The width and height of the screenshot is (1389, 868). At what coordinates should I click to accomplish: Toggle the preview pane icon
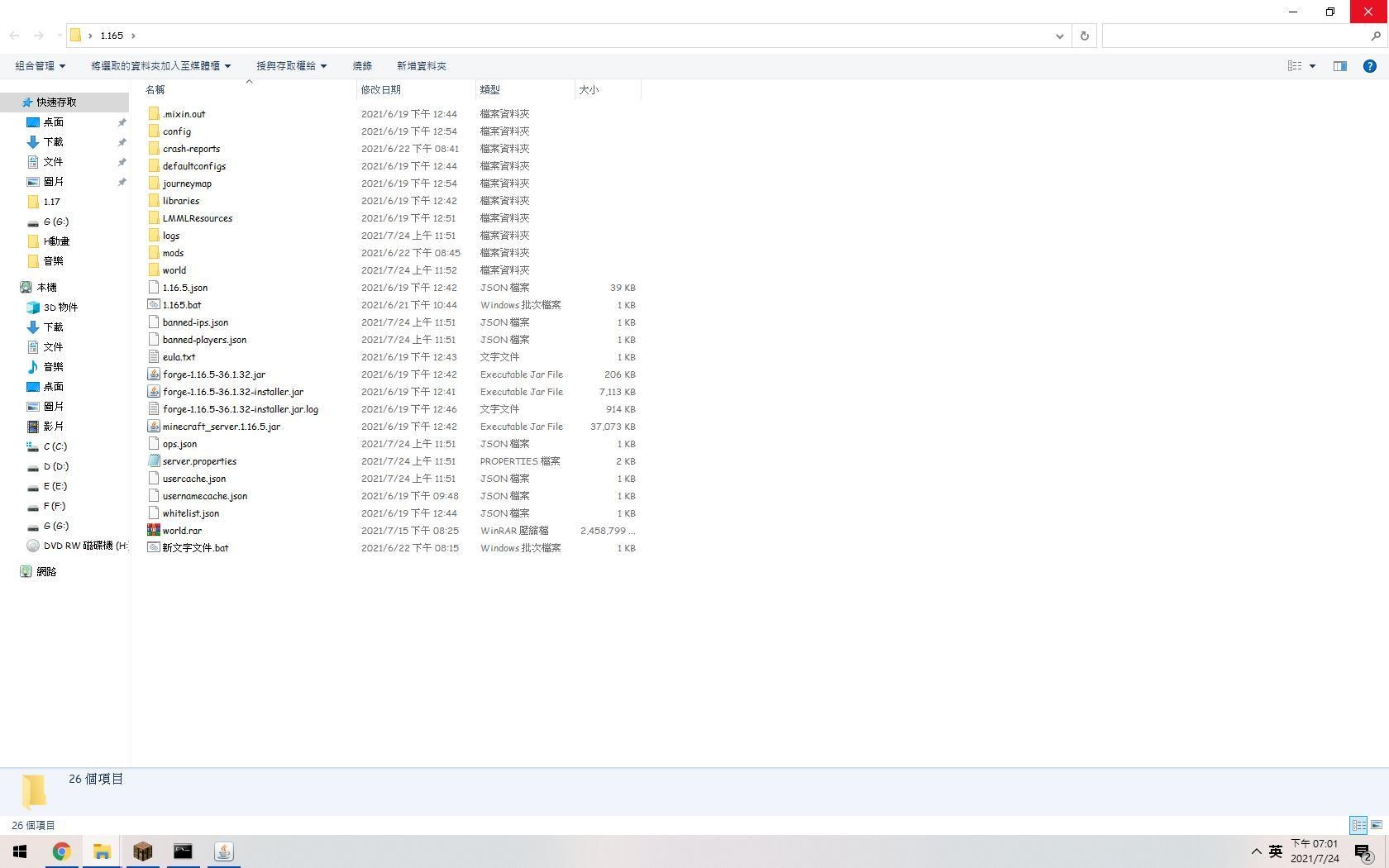pos(1339,66)
